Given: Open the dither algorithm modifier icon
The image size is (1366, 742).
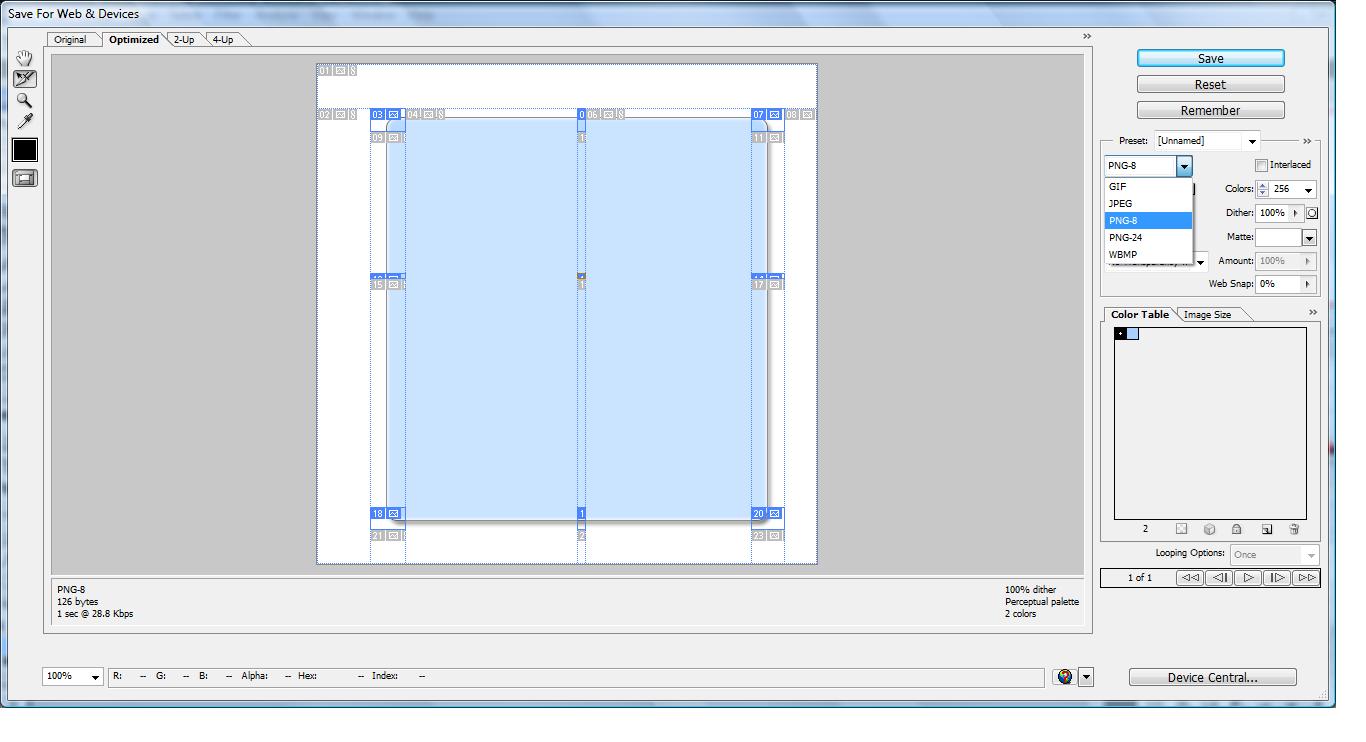Looking at the screenshot, I should (1312, 212).
